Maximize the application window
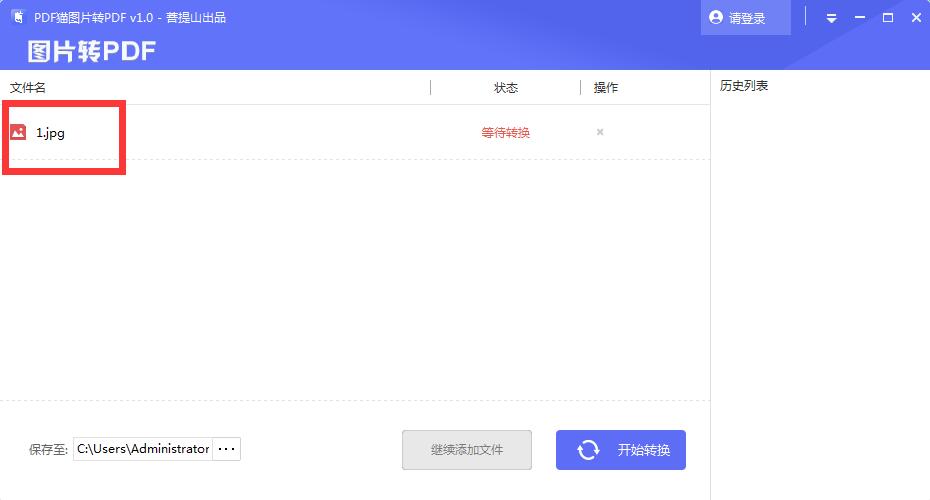Screen dimensions: 930x500 click(887, 18)
